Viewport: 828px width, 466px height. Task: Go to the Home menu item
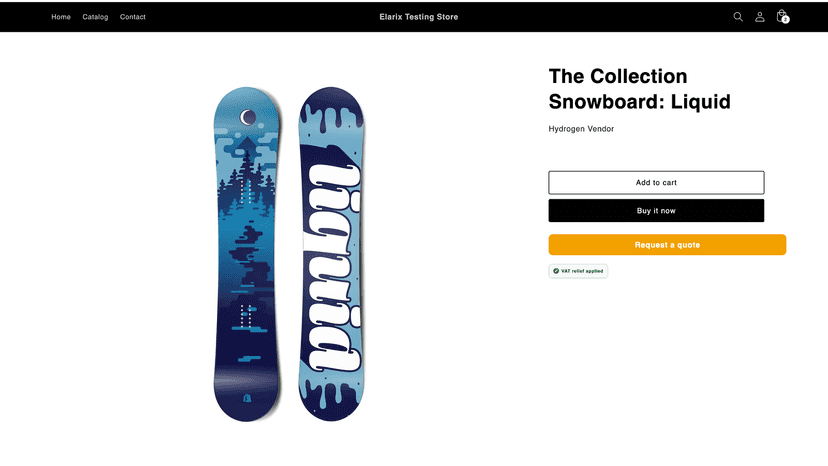(61, 17)
